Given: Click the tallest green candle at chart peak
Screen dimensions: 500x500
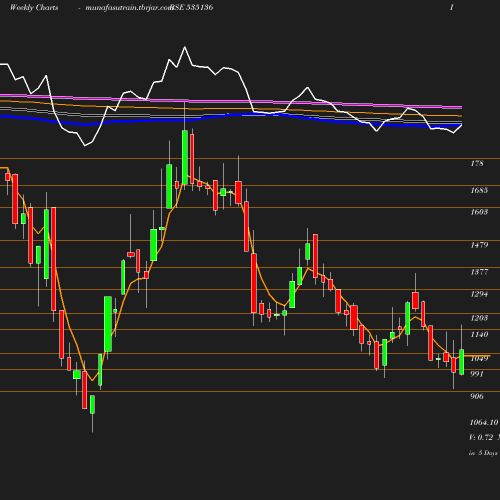Looking at the screenshot, I should [185, 157].
